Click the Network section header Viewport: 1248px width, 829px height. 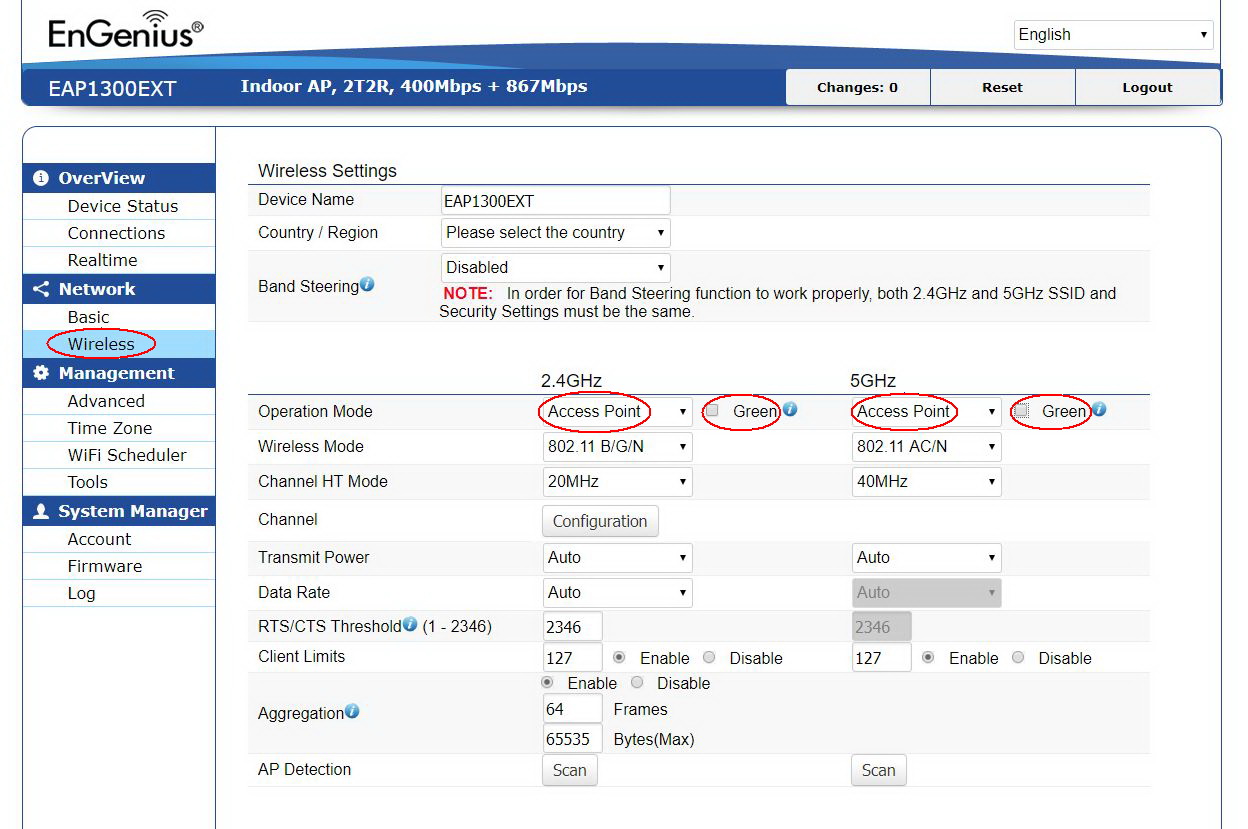(x=119, y=289)
